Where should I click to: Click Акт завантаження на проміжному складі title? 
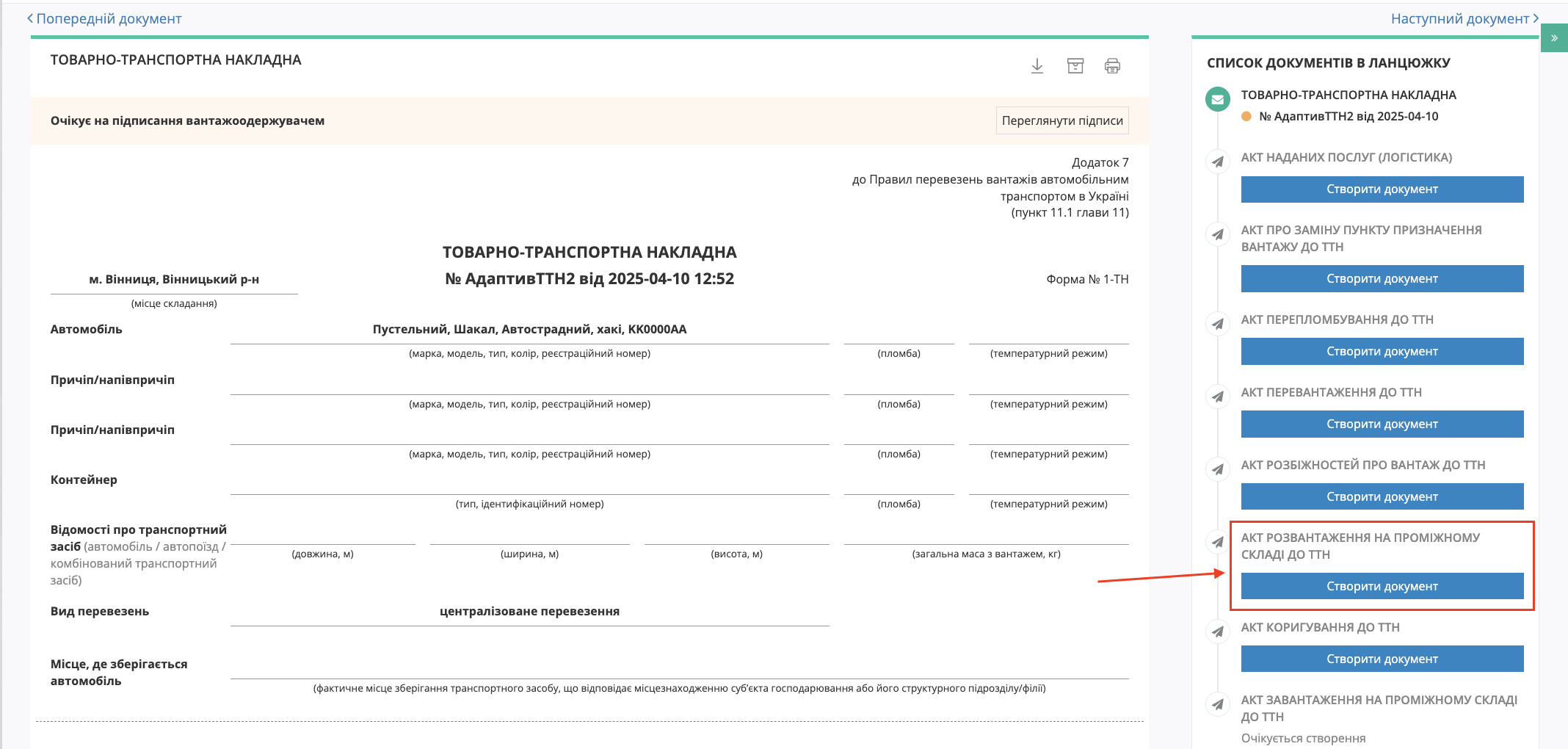(x=1379, y=709)
